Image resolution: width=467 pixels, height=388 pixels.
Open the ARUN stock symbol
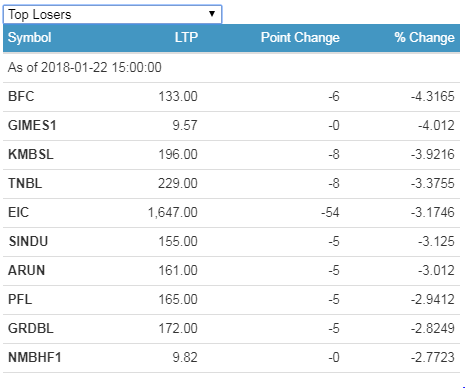point(26,270)
